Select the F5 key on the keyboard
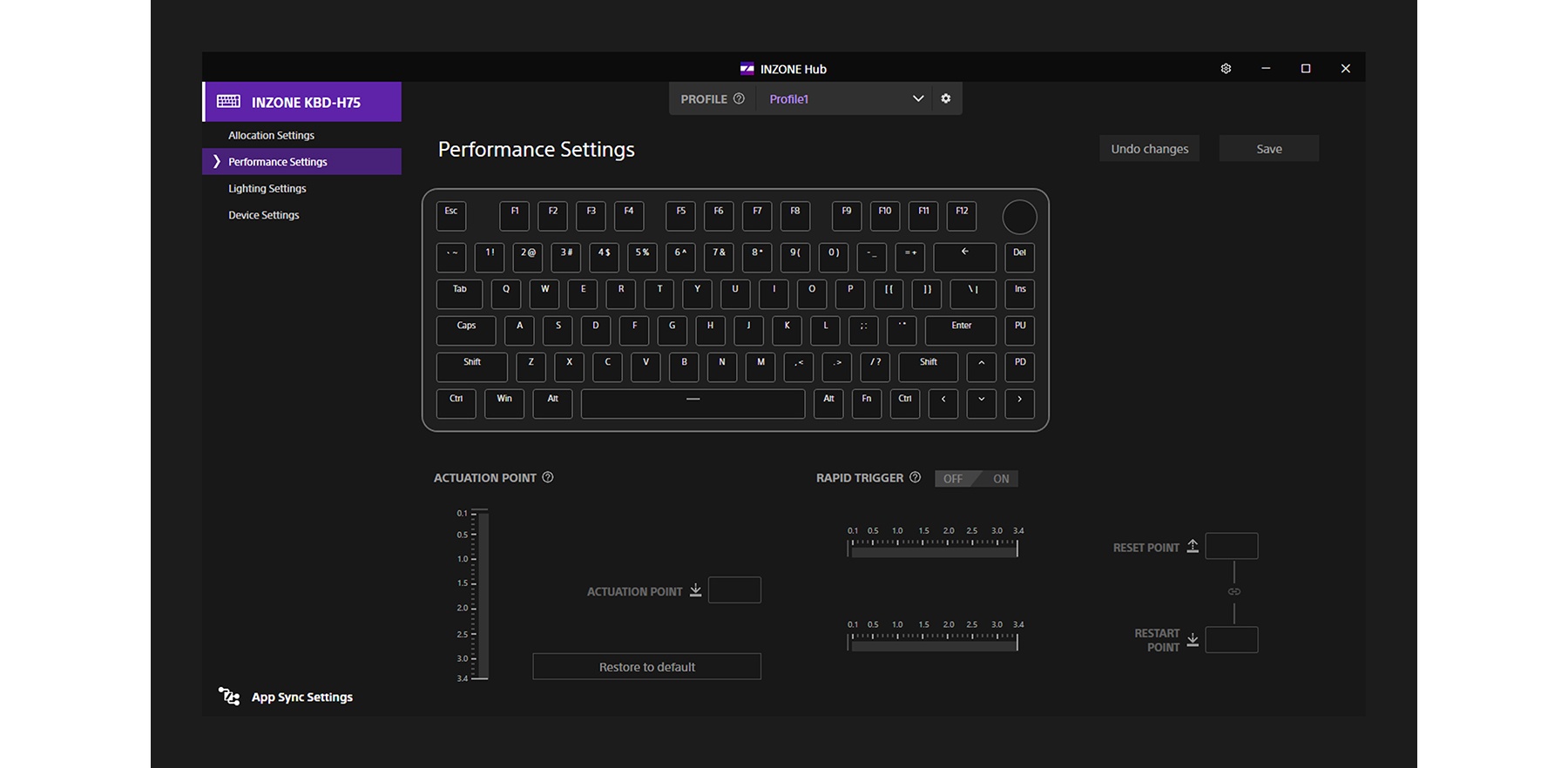Image resolution: width=1568 pixels, height=768 pixels. coord(680,216)
